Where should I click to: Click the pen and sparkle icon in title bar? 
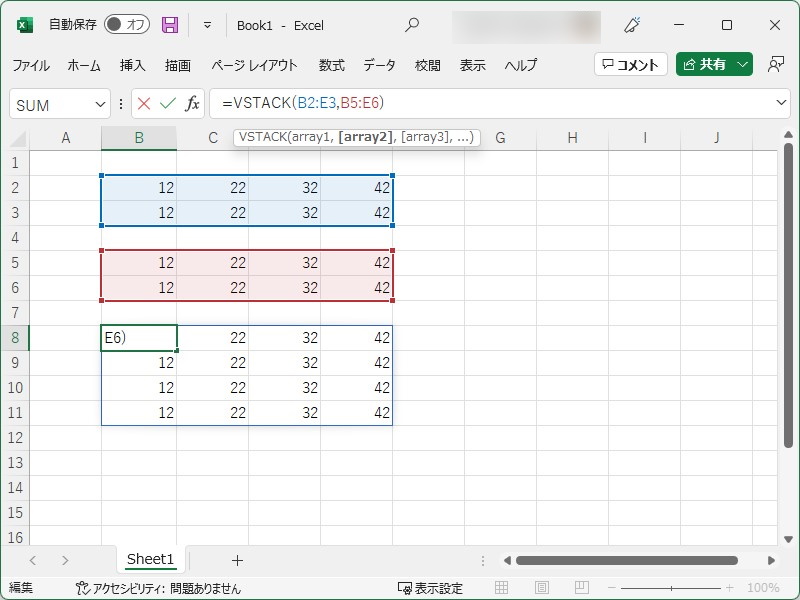pyautogui.click(x=632, y=24)
